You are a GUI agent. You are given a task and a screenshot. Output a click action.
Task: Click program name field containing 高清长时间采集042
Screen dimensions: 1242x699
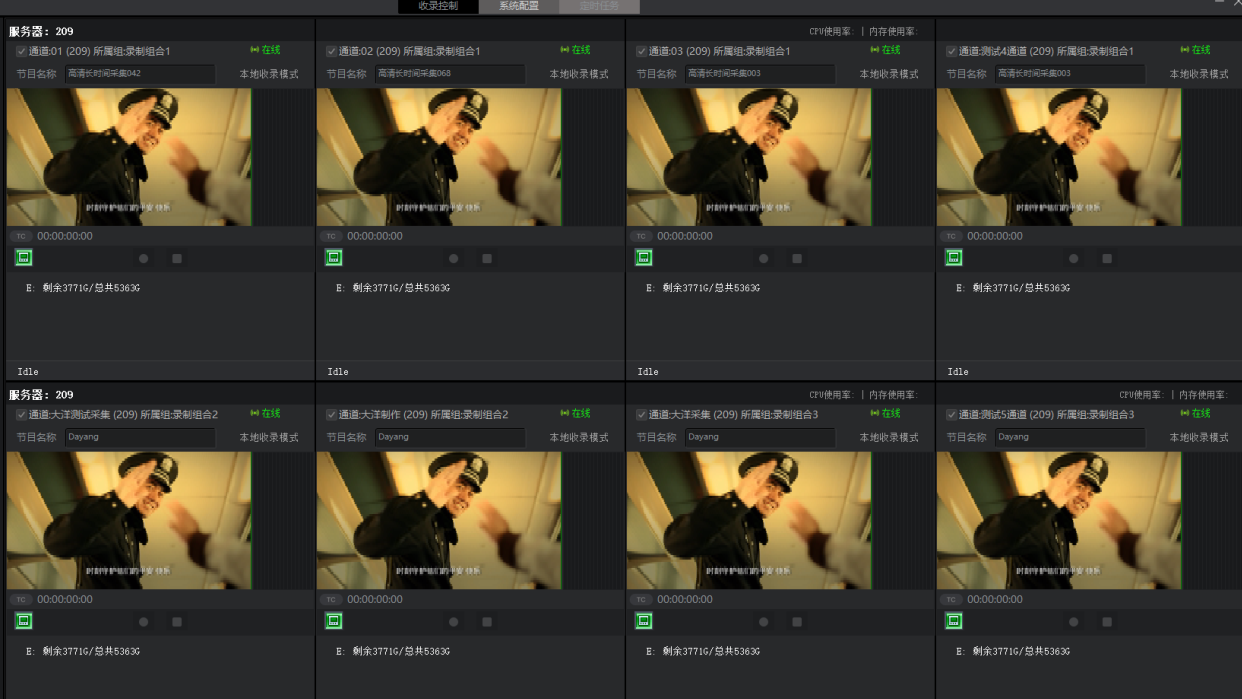140,74
